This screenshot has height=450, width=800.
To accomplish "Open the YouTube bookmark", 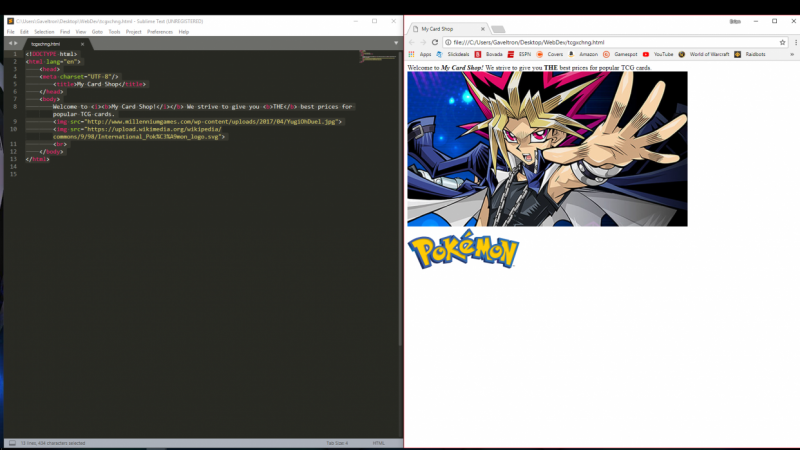I will tap(658, 54).
